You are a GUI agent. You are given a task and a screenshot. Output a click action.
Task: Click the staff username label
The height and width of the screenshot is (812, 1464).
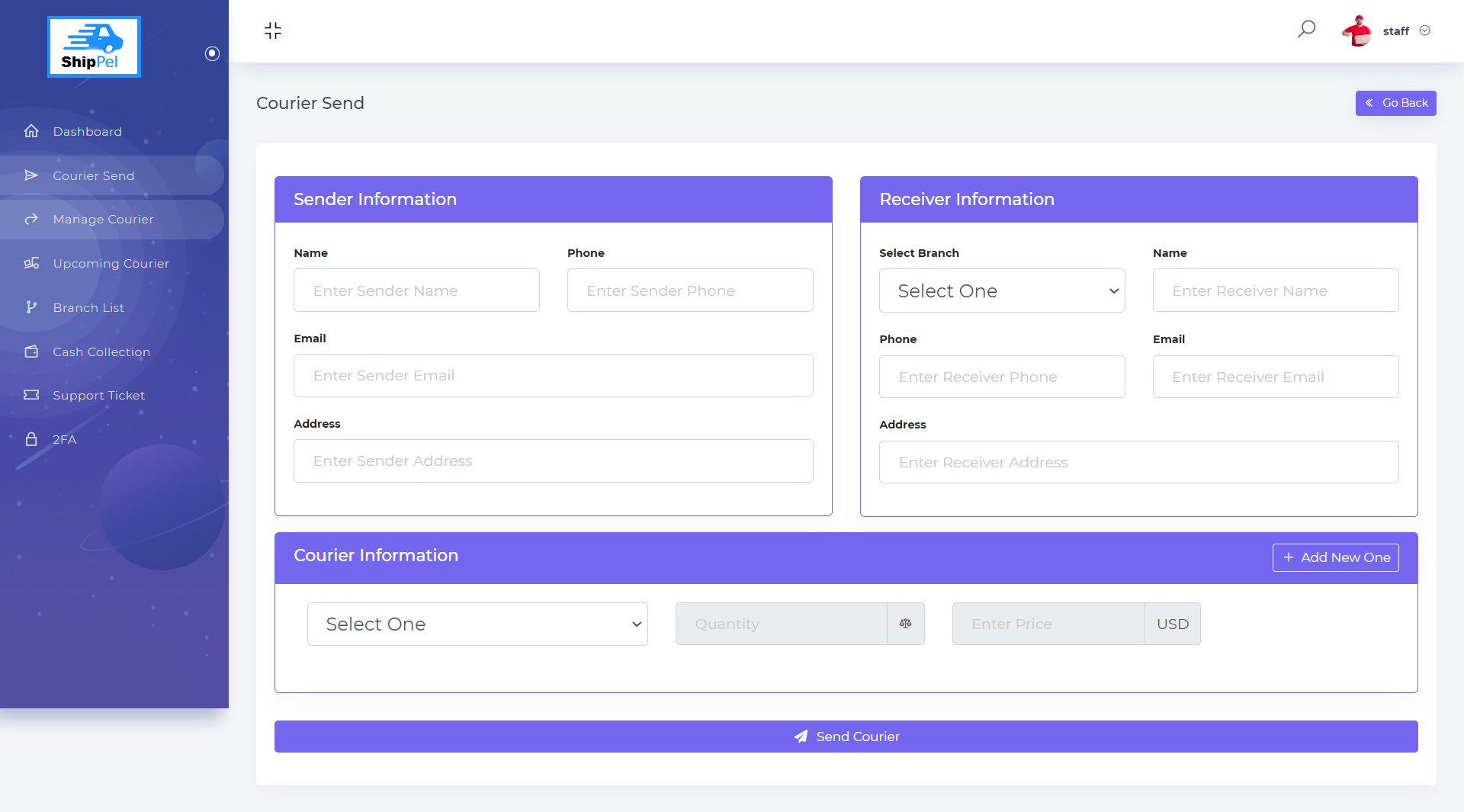coord(1396,31)
